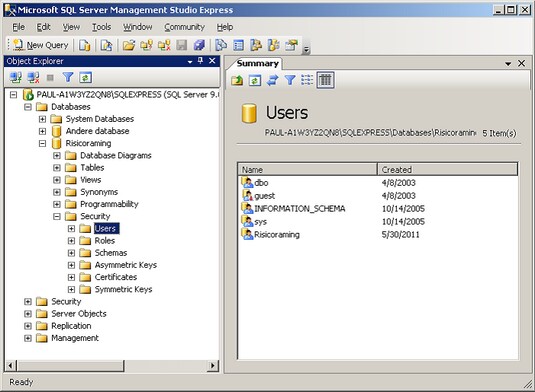Click the Up folder icon in Summary
535x392 pixels.
click(x=237, y=80)
